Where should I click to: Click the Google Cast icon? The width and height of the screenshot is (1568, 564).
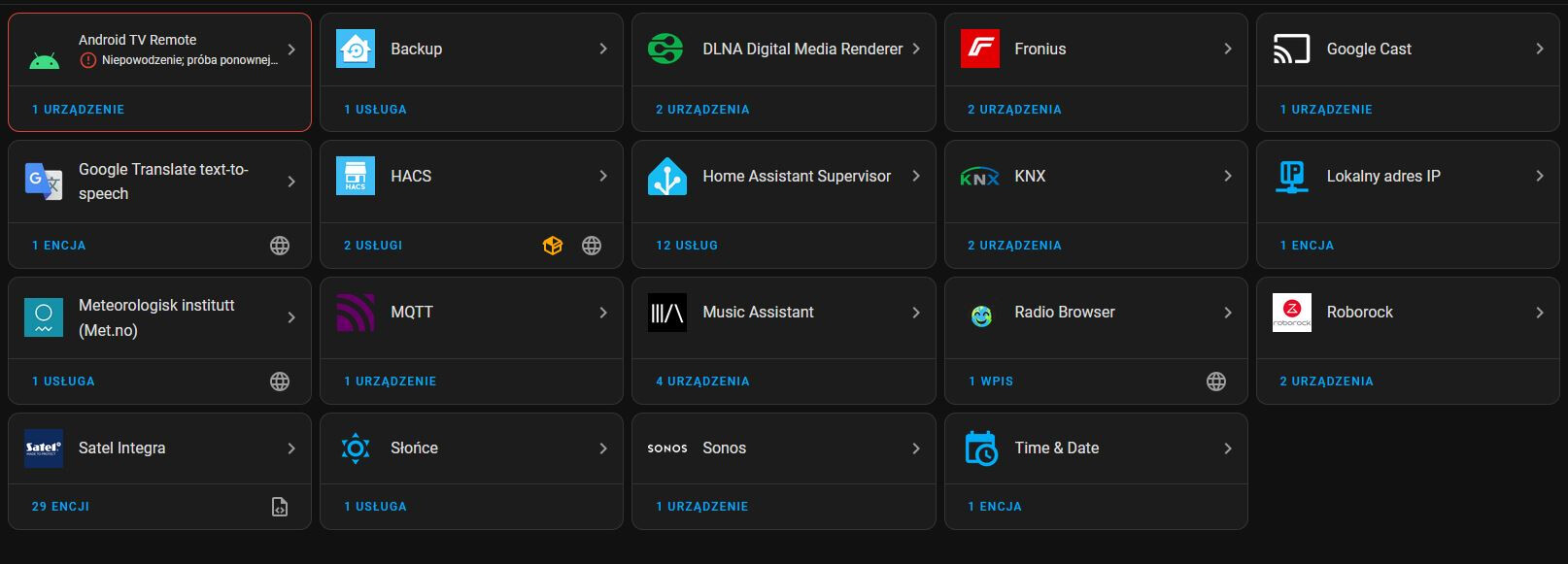[1292, 49]
